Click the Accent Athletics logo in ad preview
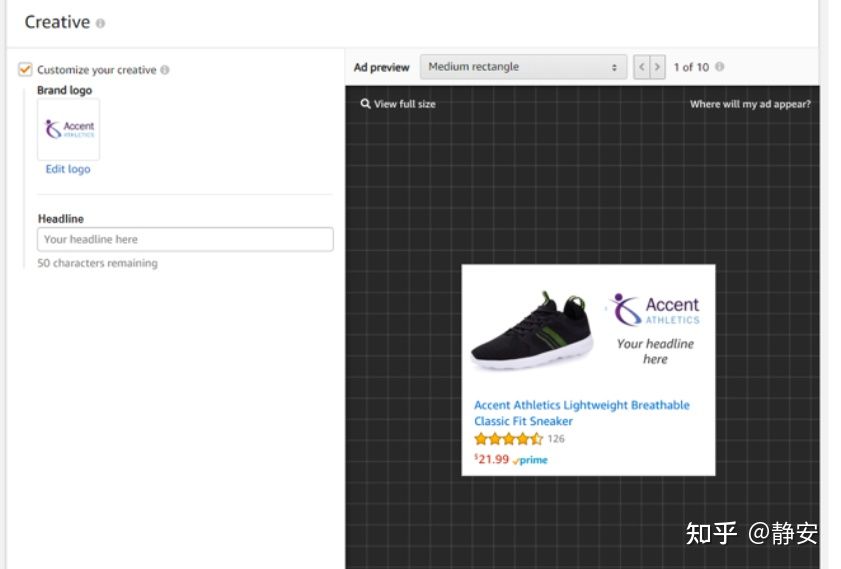 point(655,310)
